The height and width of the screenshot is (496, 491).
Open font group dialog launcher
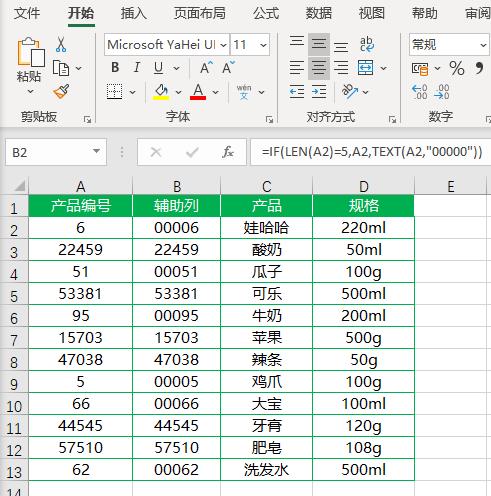tap(269, 119)
